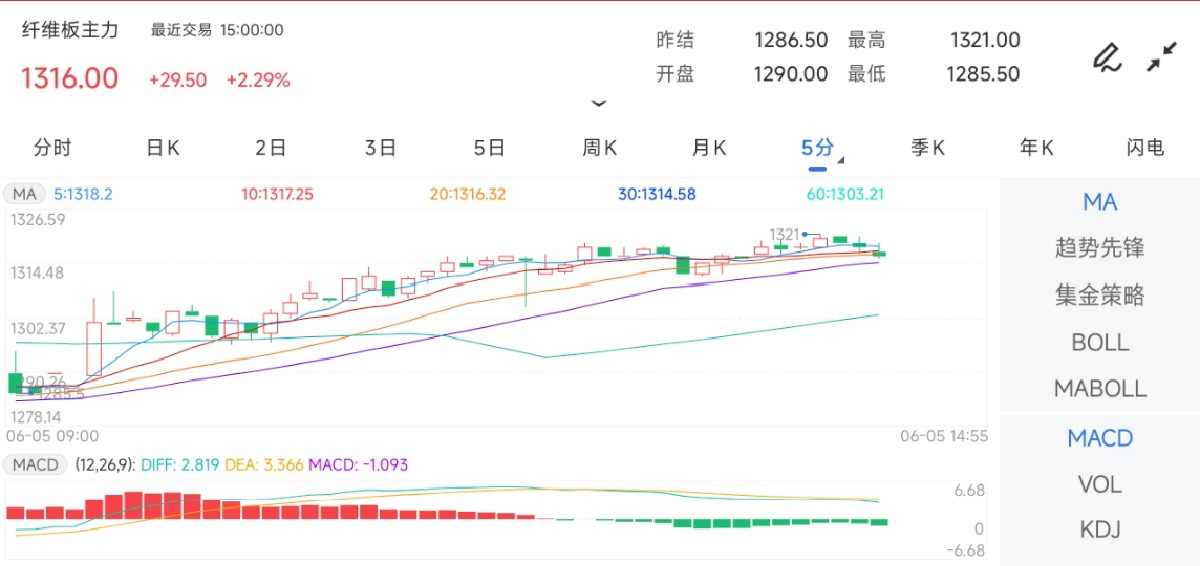
Task: Open the drawing pen tool icon
Action: (x=1106, y=57)
